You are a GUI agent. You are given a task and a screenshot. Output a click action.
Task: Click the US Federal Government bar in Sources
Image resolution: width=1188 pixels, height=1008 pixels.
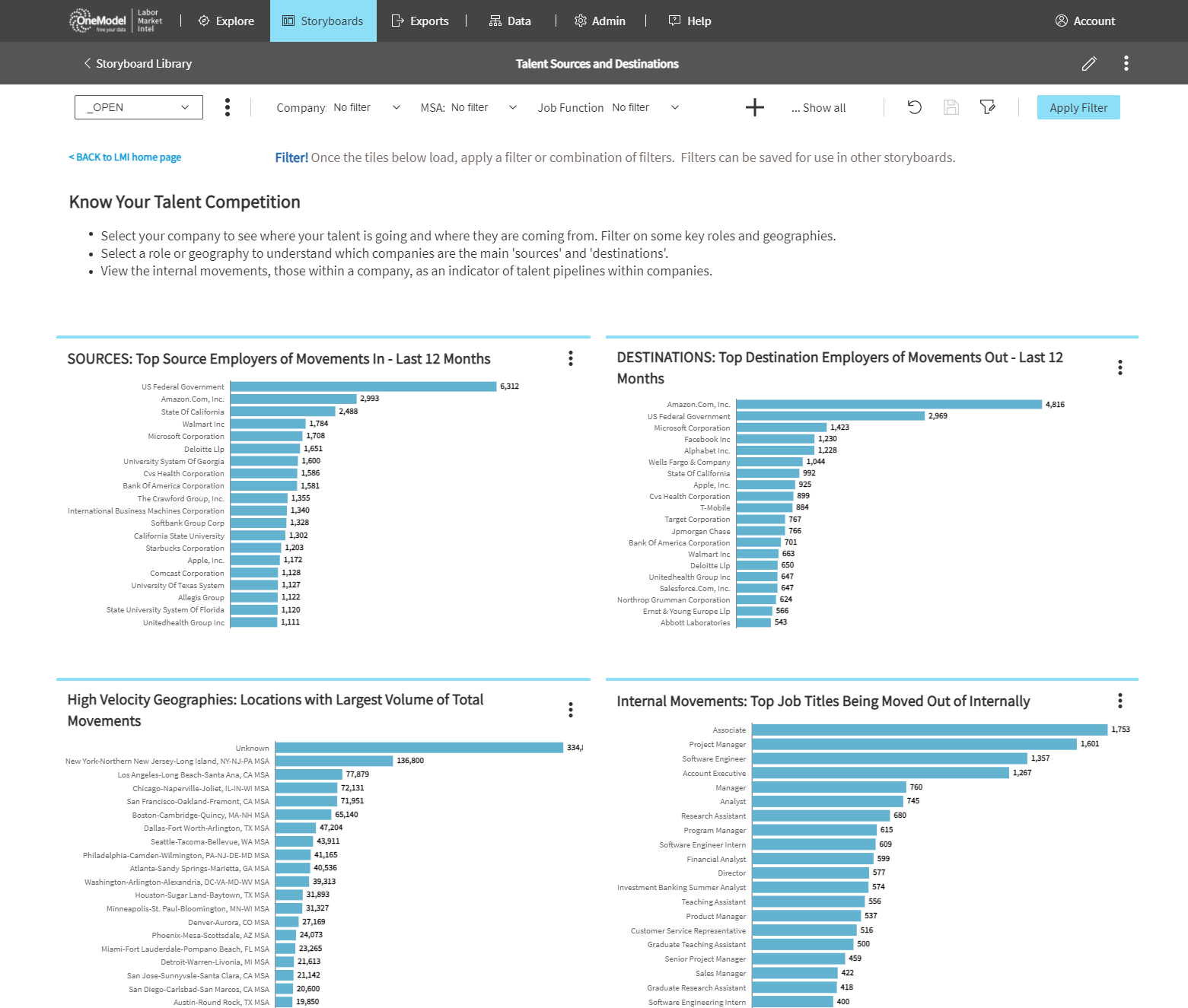364,386
